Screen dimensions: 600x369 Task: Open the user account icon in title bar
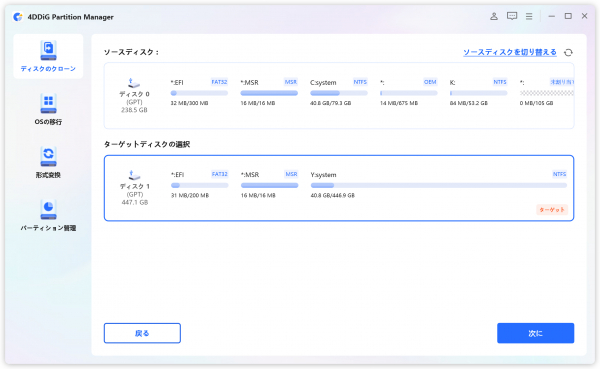point(494,16)
